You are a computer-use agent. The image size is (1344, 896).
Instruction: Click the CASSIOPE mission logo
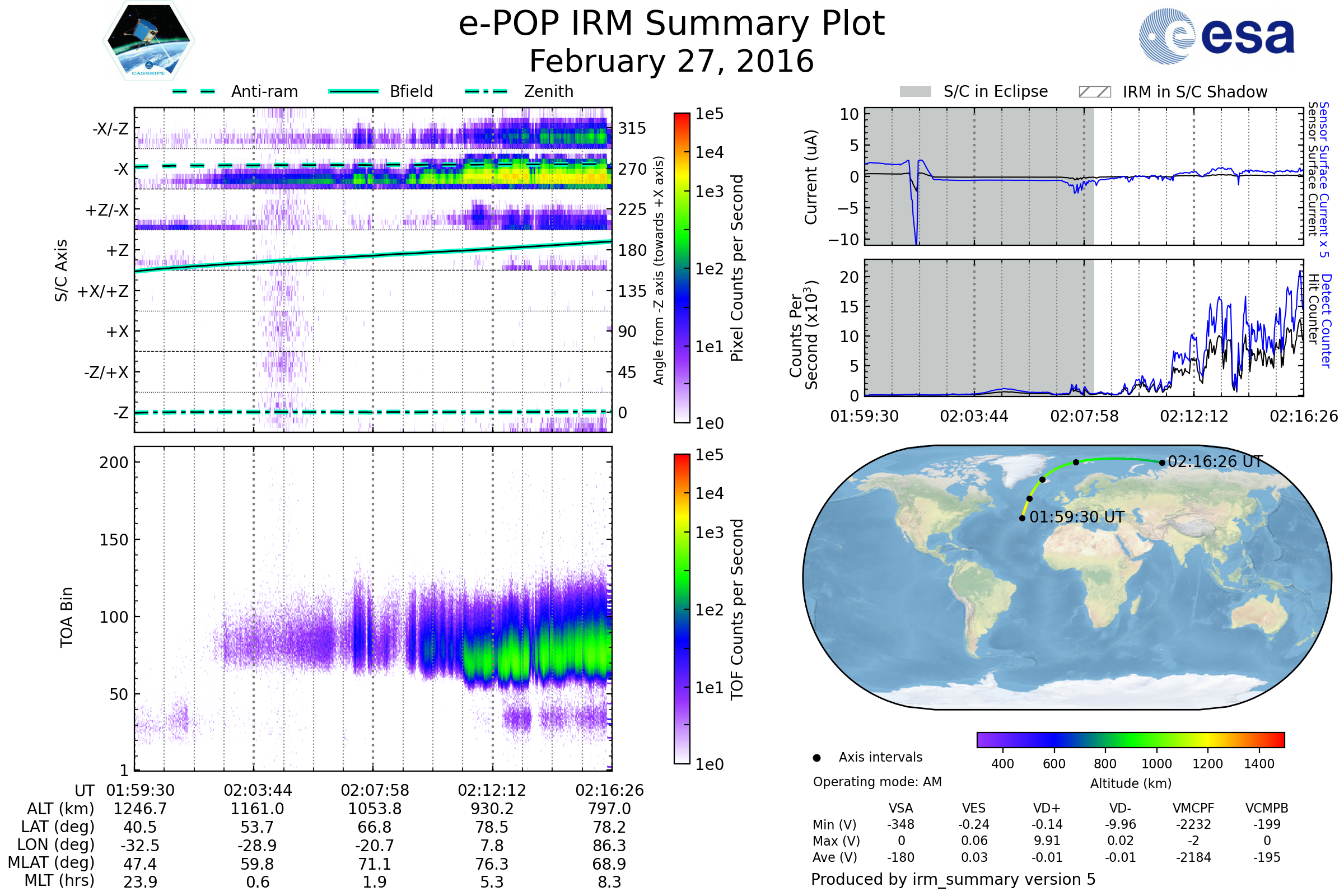148,41
